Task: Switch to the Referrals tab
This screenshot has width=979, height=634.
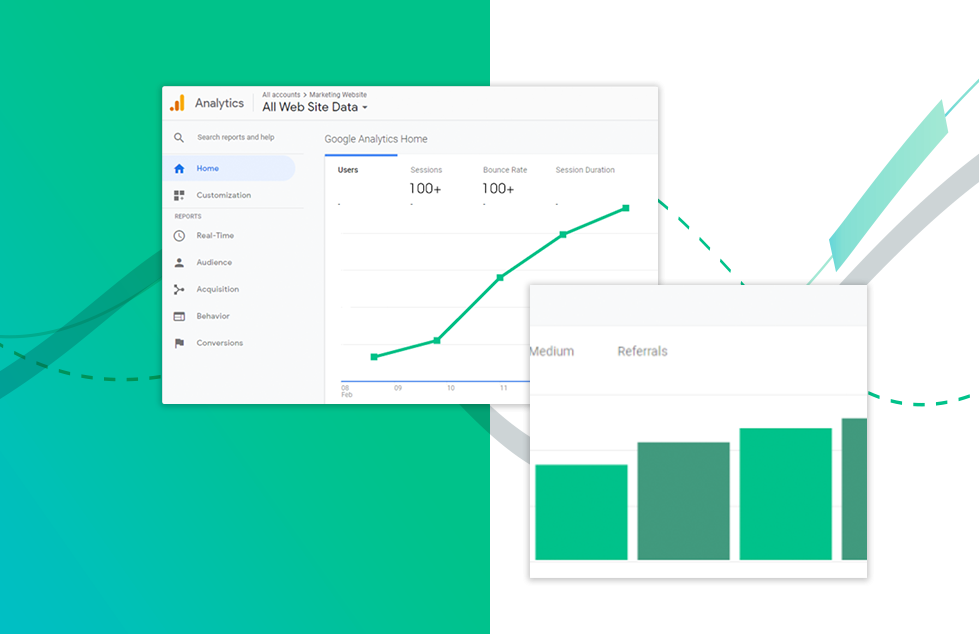Action: coord(642,352)
